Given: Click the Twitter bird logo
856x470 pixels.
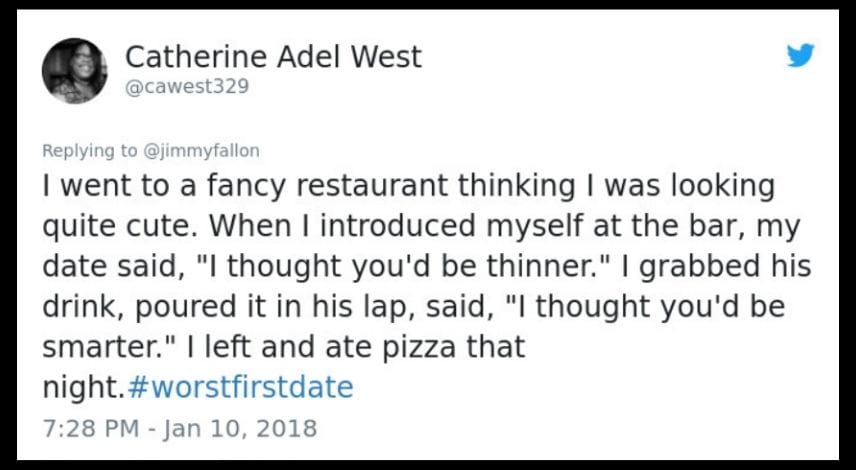Looking at the screenshot, I should pyautogui.click(x=800, y=56).
